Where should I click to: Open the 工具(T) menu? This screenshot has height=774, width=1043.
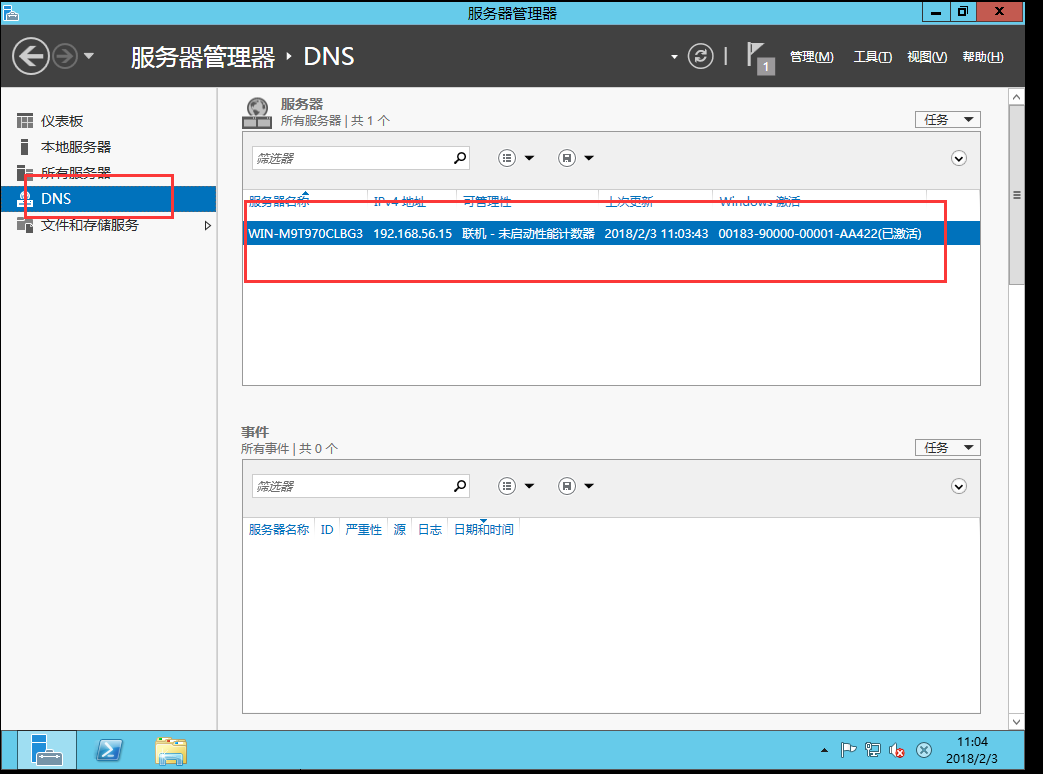tap(872, 57)
